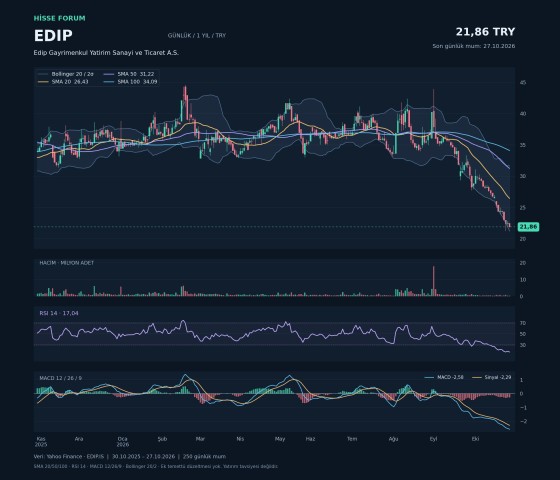Click the MACD axis label -2
Image resolution: width=560 pixels, height=480 pixels.
pos(523,421)
